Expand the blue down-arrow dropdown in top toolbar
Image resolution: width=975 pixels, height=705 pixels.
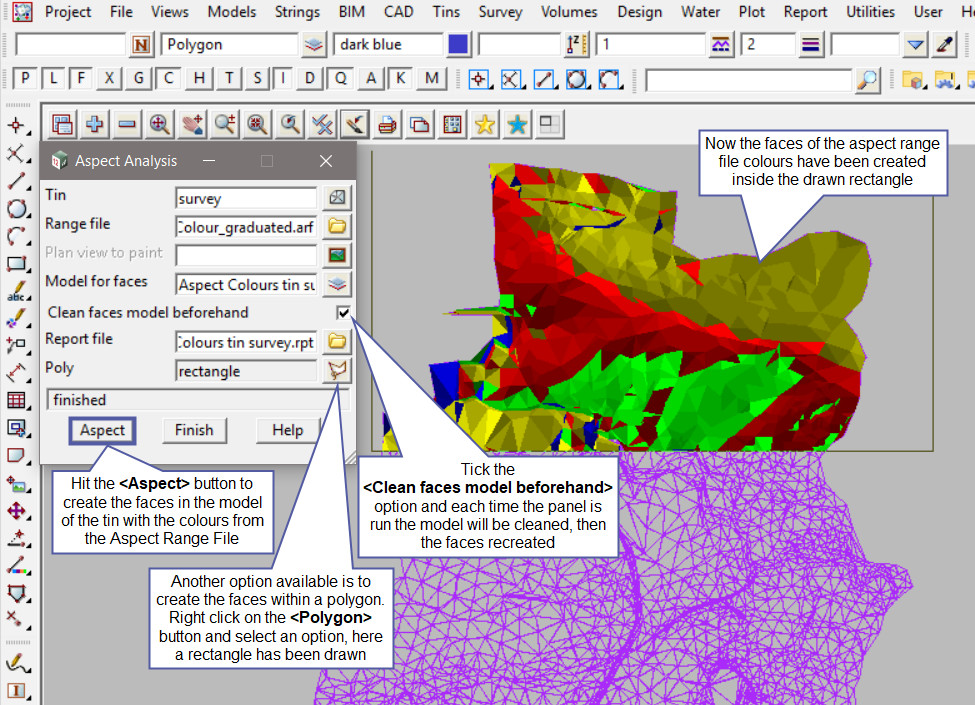point(915,44)
